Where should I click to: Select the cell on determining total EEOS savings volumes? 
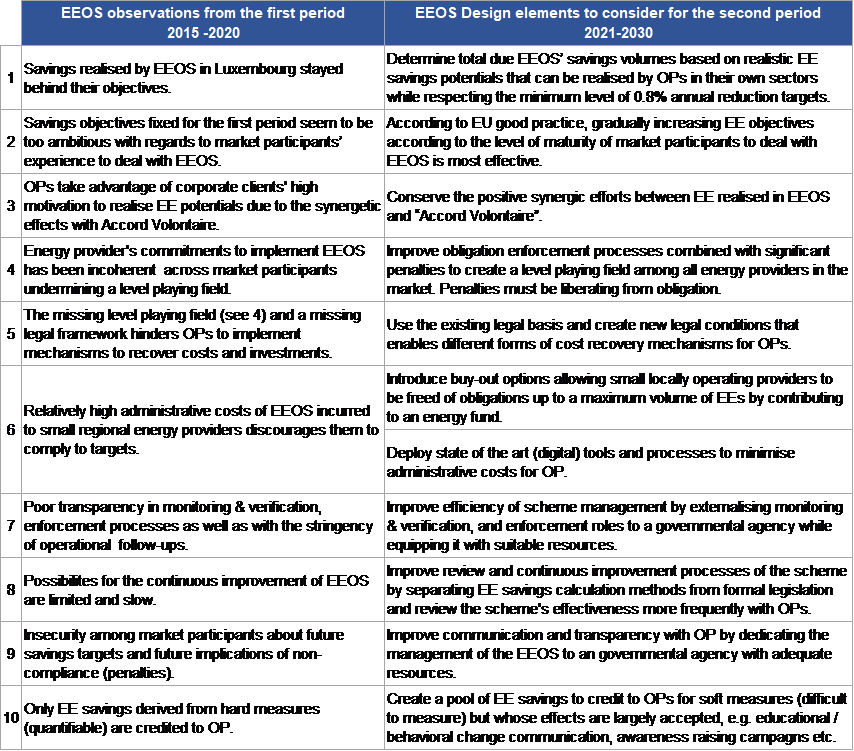[x=619, y=75]
